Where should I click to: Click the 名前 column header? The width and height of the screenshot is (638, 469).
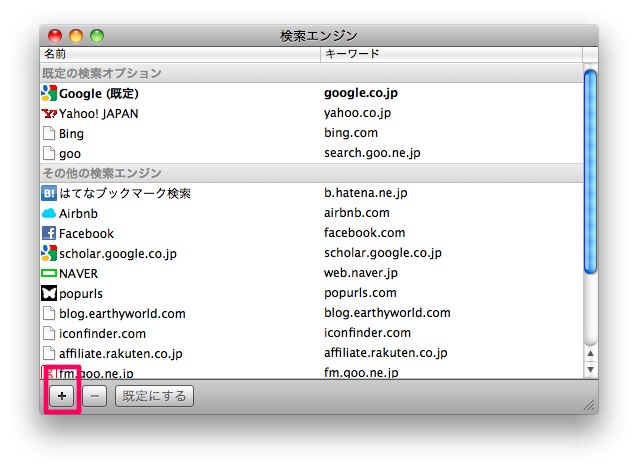coord(180,54)
